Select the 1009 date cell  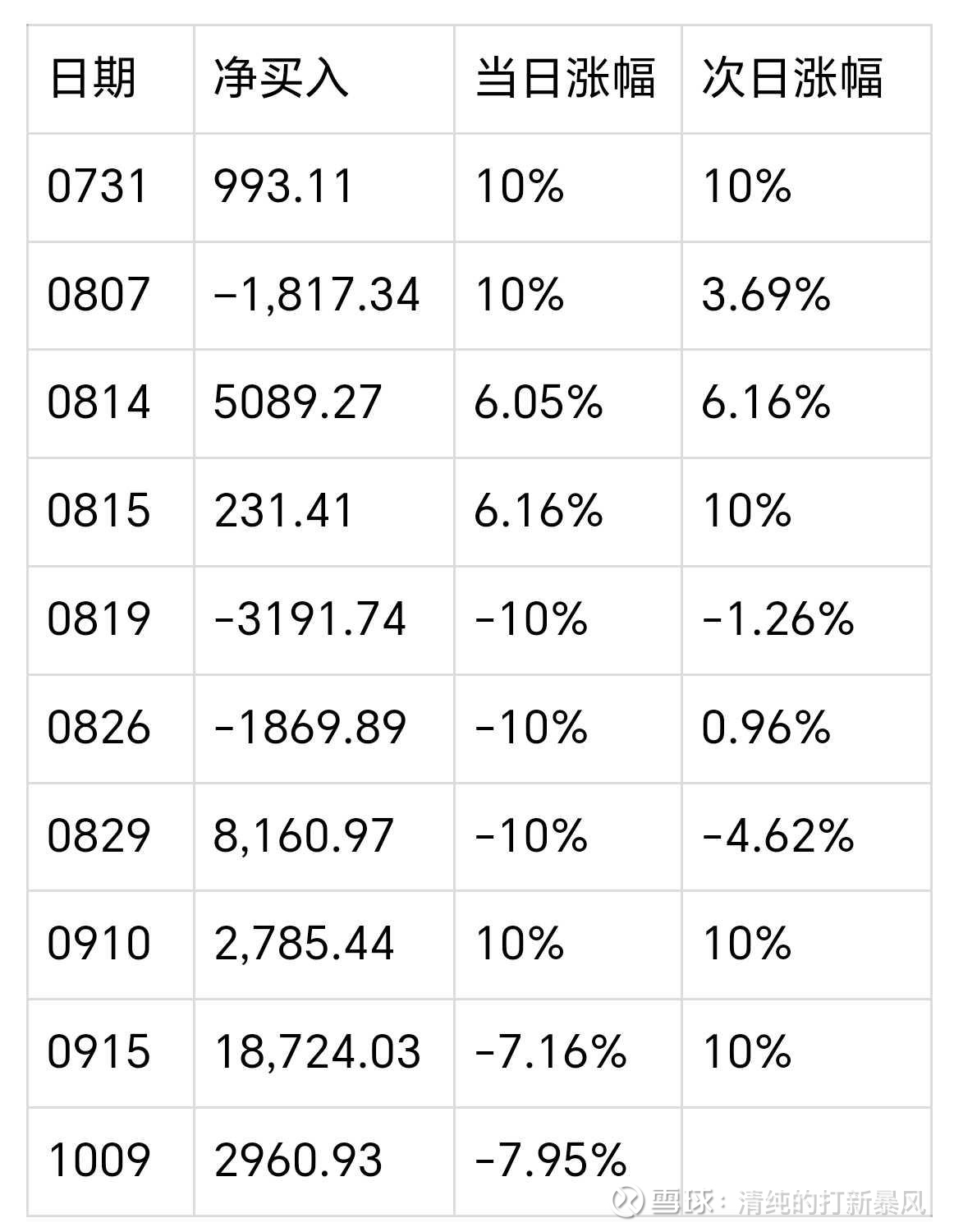click(99, 1161)
